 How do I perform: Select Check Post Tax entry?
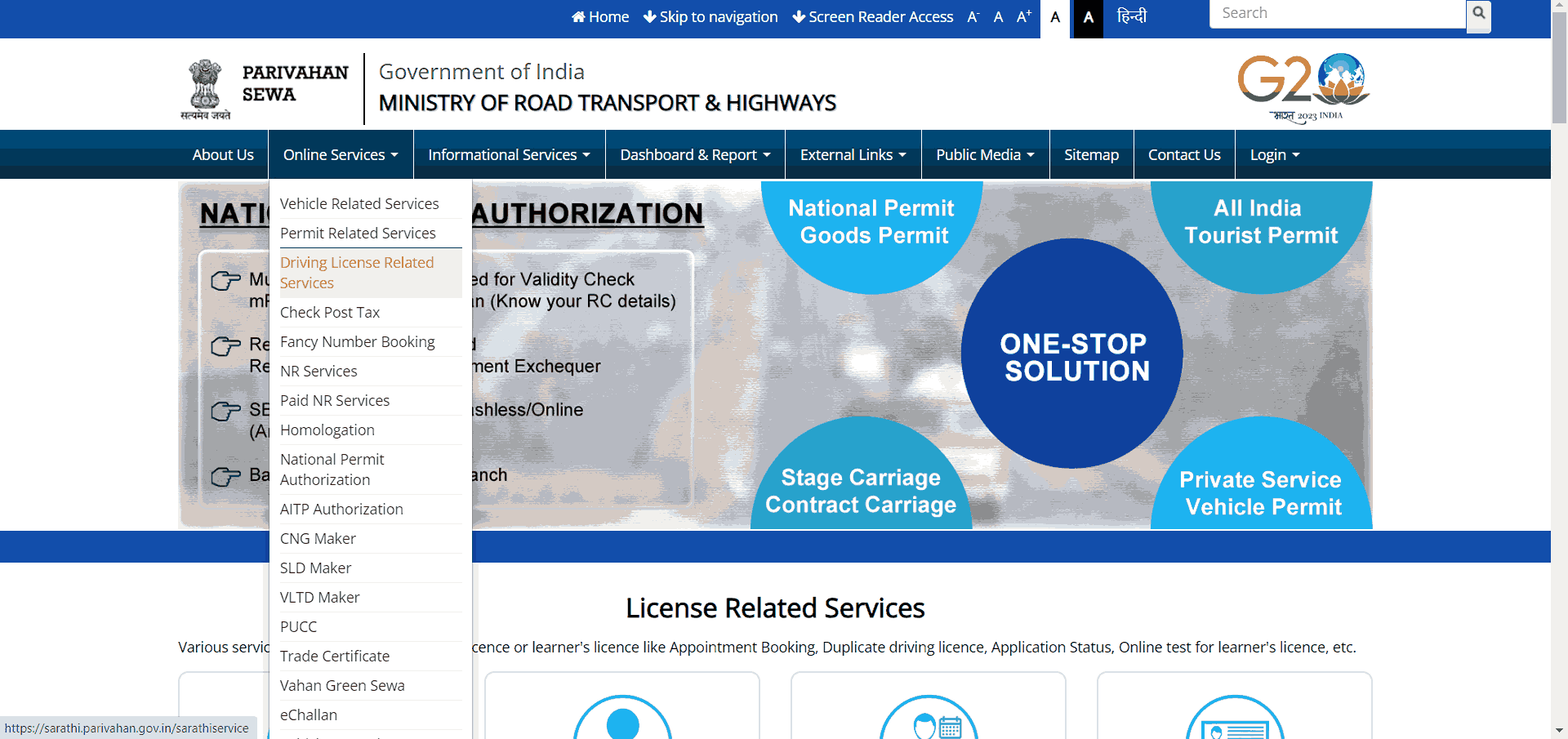(x=371, y=313)
